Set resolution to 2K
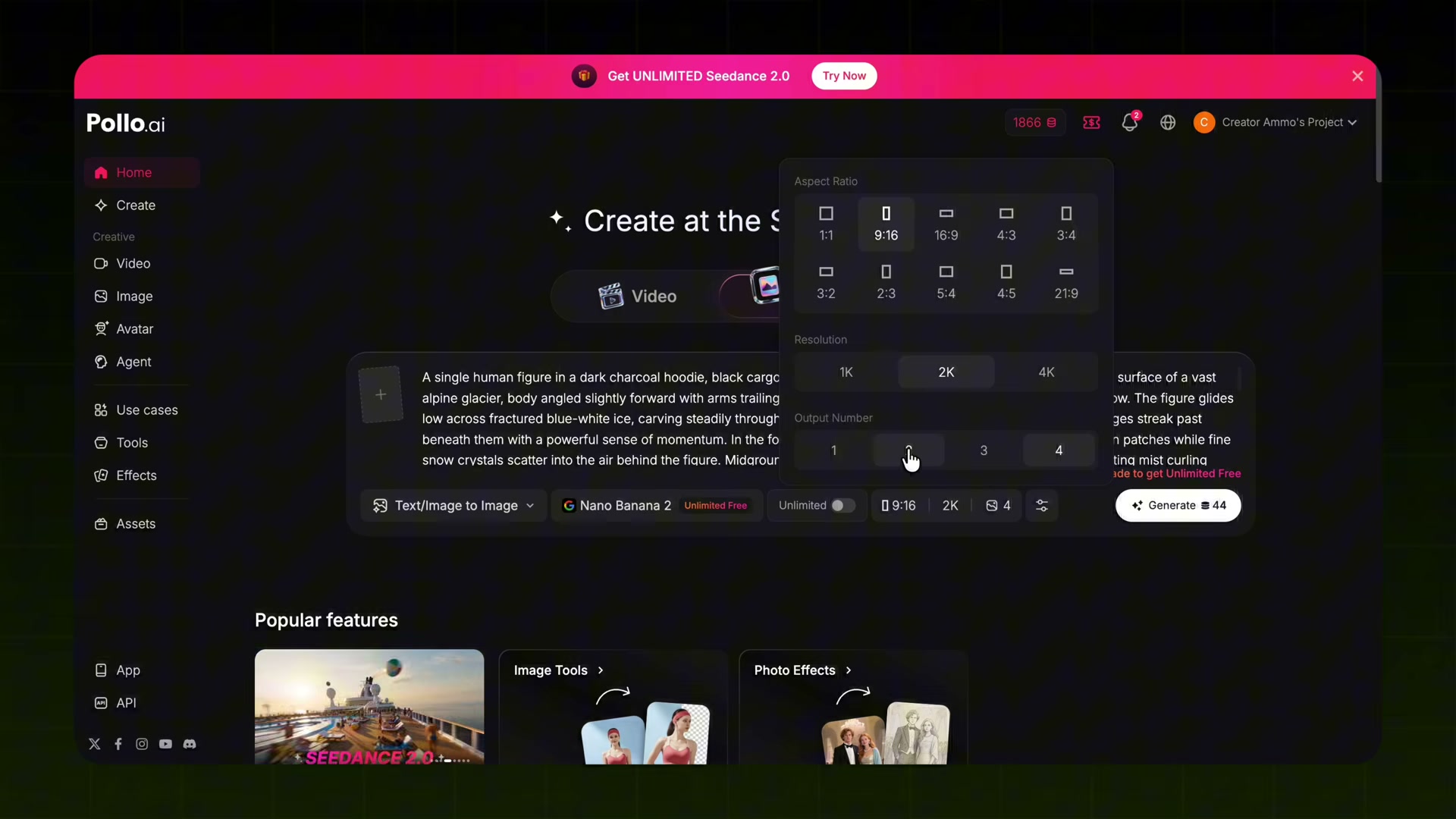This screenshot has width=1456, height=819. 946,372
